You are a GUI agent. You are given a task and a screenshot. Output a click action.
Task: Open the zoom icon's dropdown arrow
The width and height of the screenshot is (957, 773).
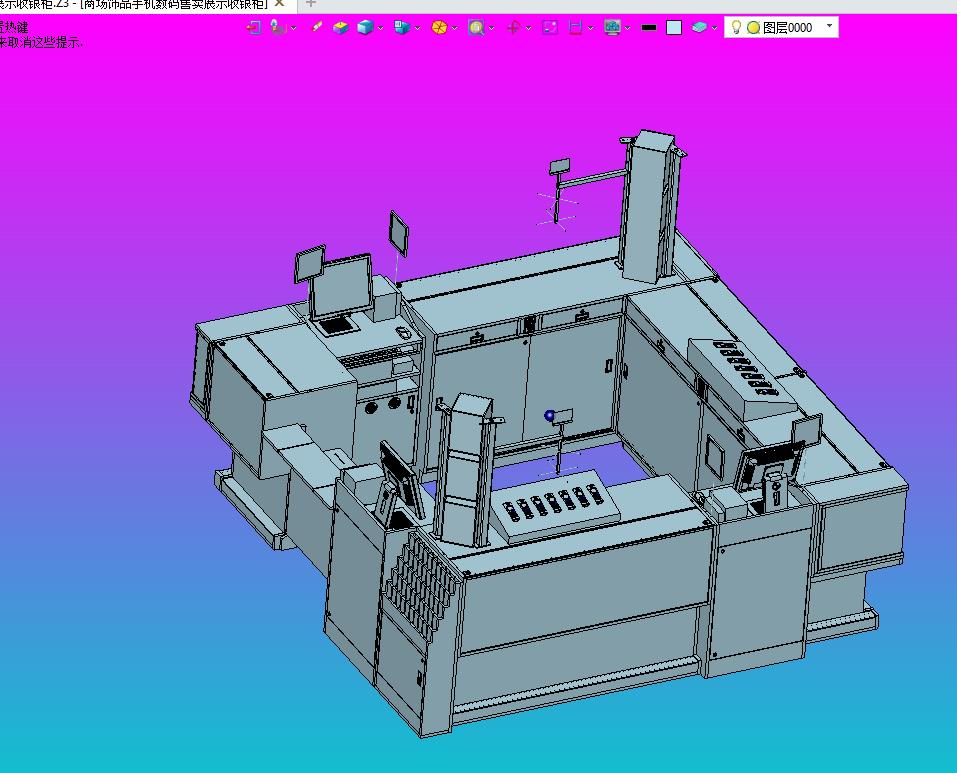click(492, 28)
